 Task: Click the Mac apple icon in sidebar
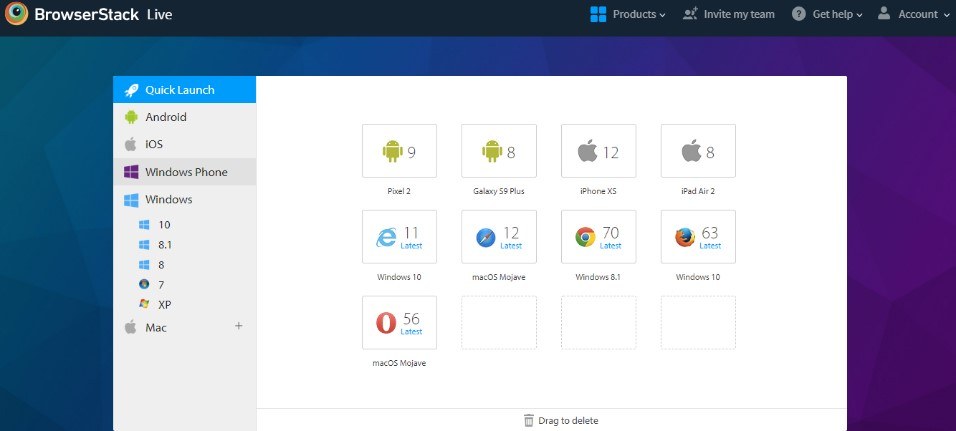click(130, 327)
